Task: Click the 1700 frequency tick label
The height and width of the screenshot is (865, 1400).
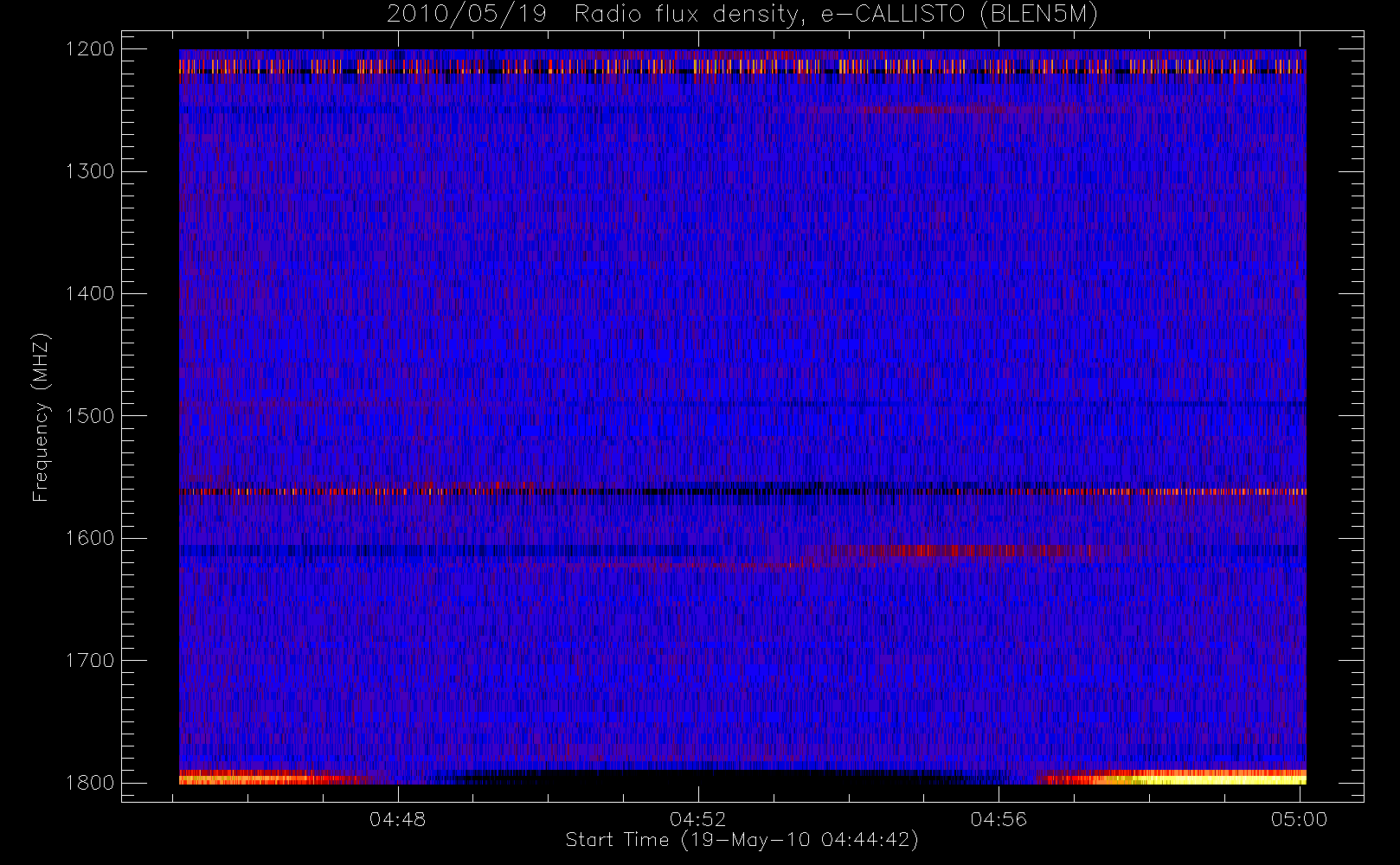Action: [x=90, y=660]
